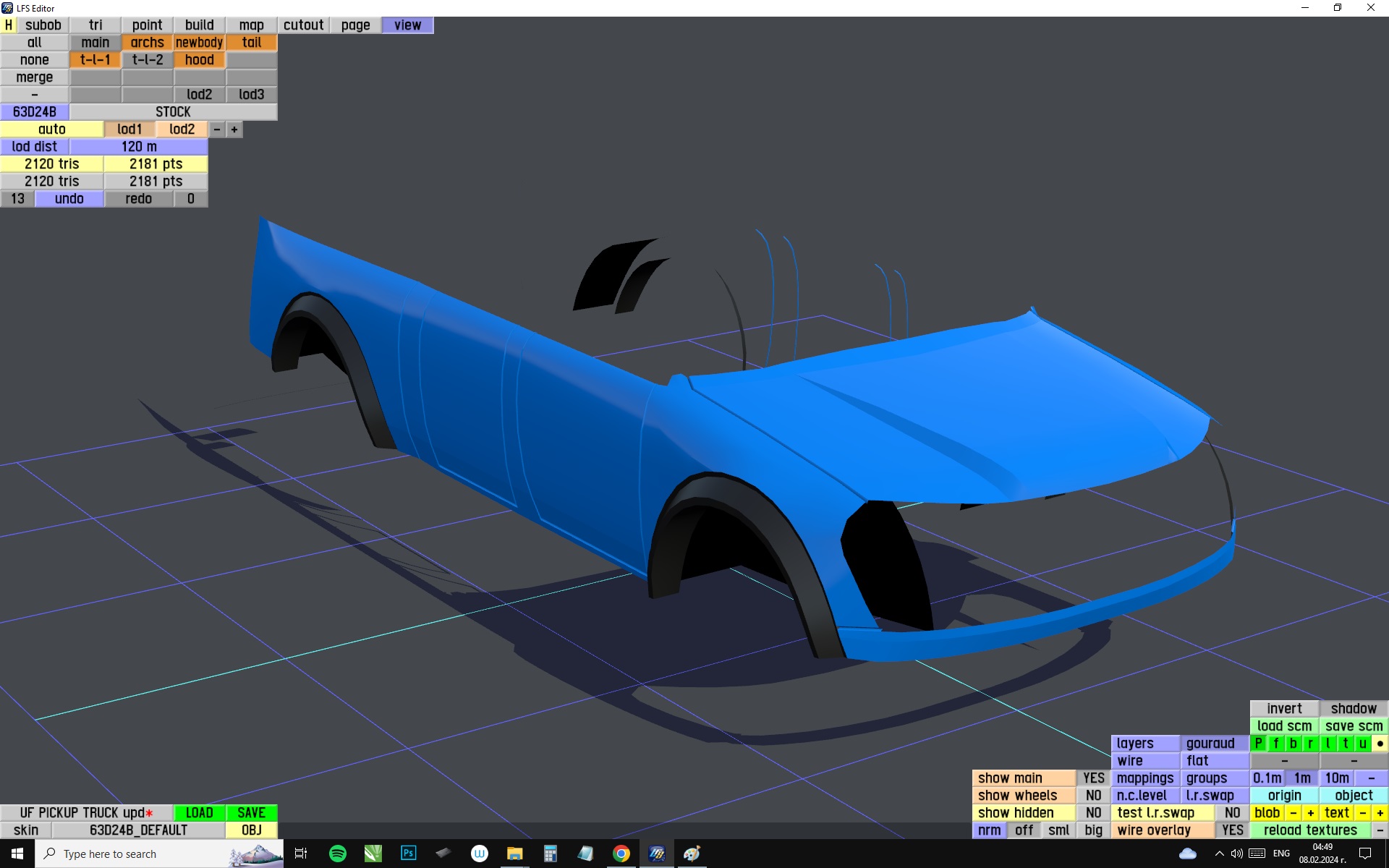Image resolution: width=1389 pixels, height=868 pixels.
Task: Open the Calculator taskbar icon
Action: (x=550, y=854)
